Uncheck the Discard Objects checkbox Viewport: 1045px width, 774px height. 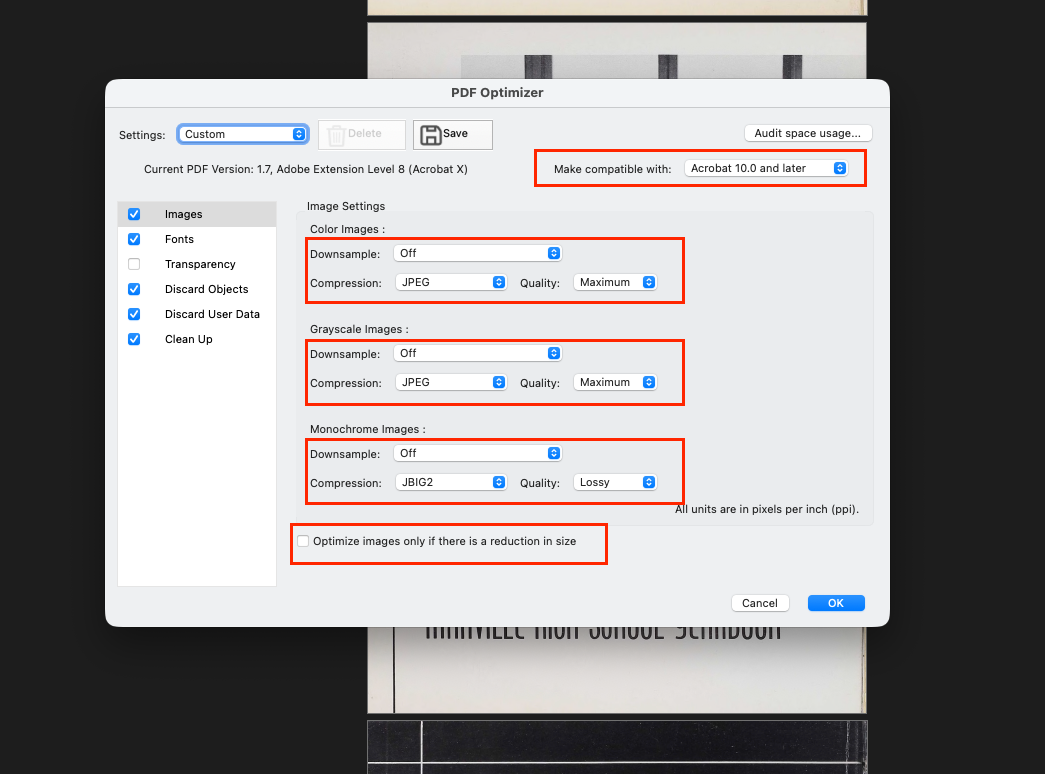[134, 289]
